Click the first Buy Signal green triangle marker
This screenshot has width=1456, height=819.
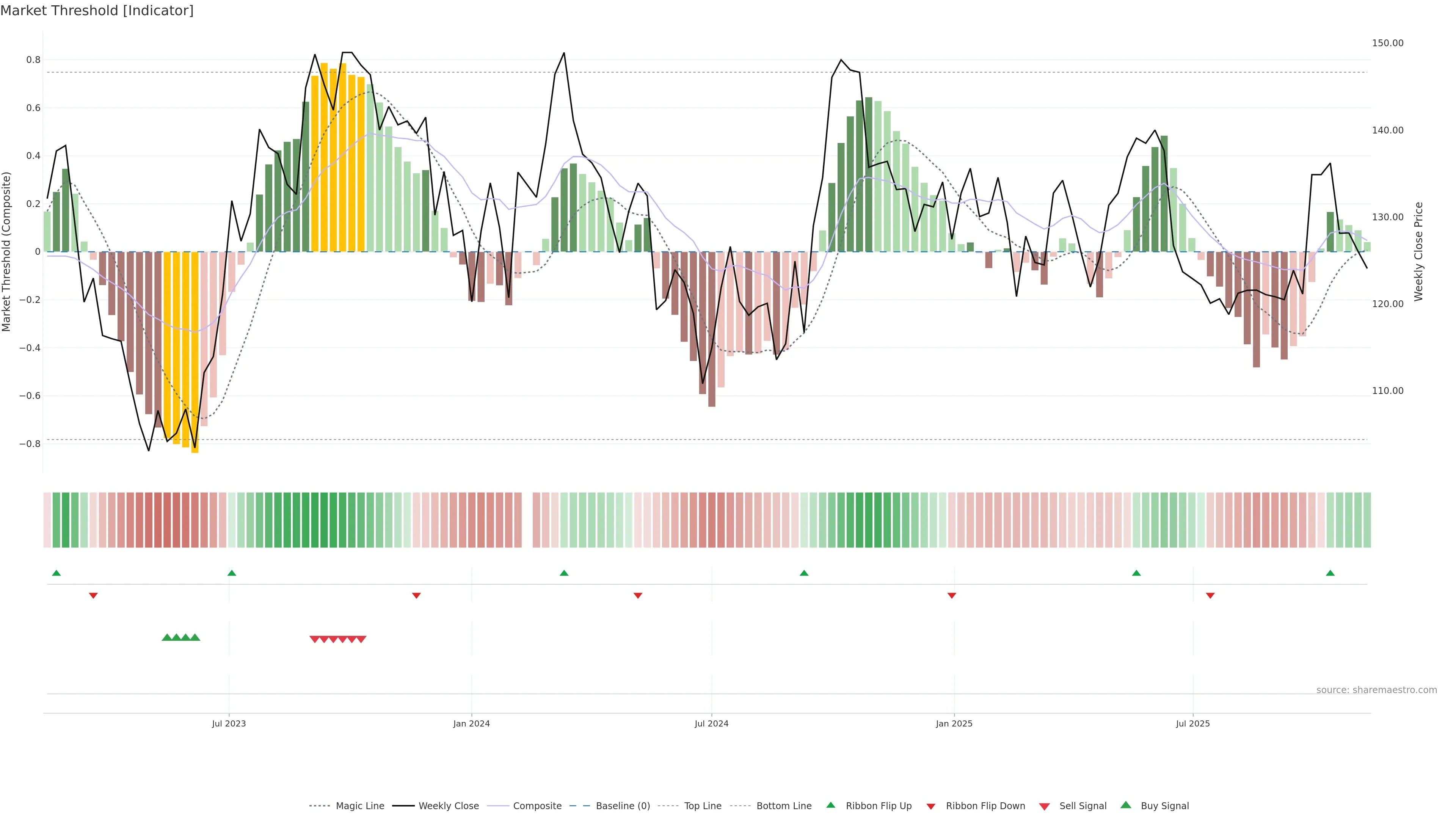167,637
